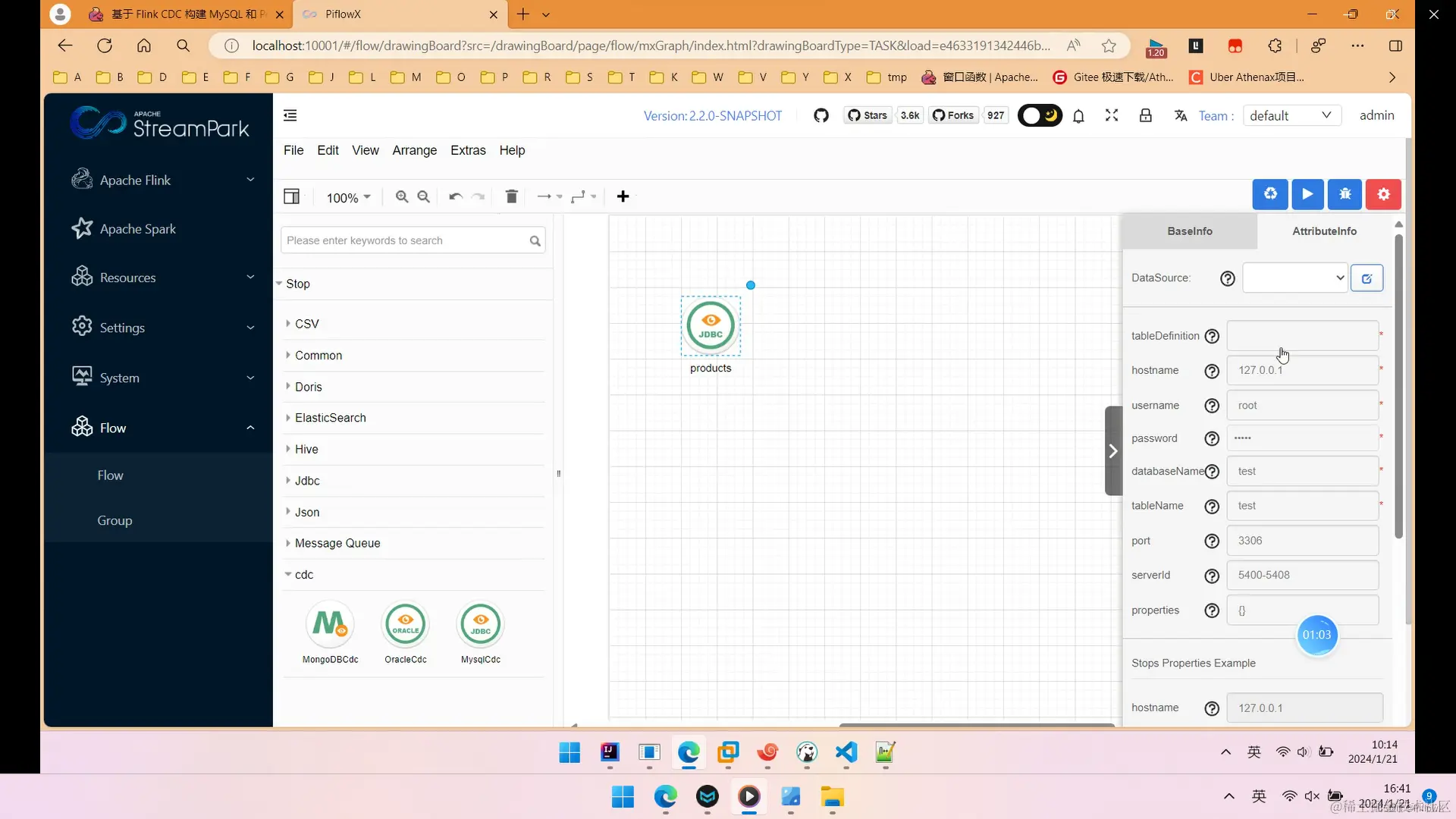Click the zoom in magnifier icon

click(402, 196)
